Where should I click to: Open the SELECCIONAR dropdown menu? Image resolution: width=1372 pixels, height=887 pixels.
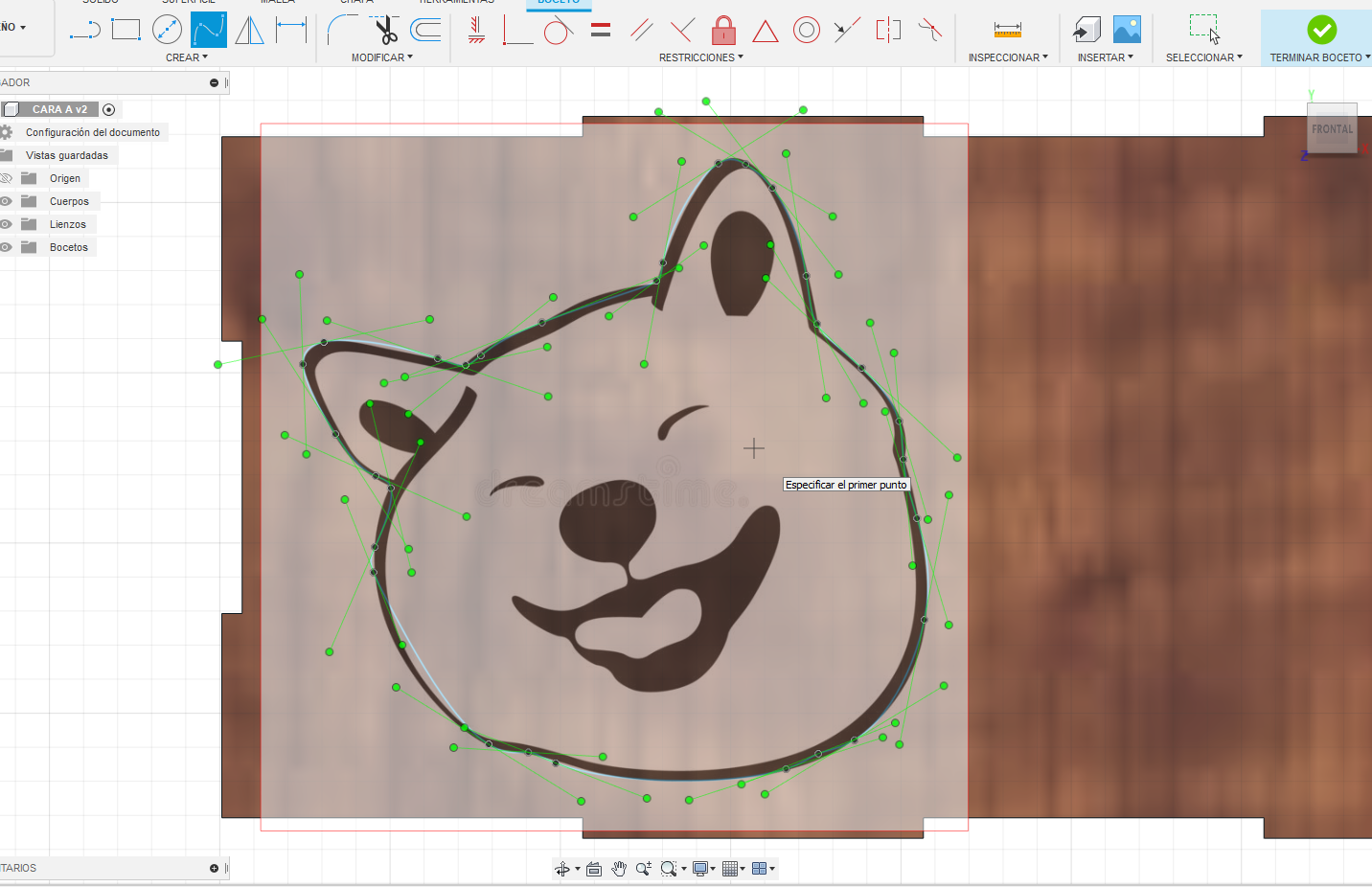coord(1204,57)
